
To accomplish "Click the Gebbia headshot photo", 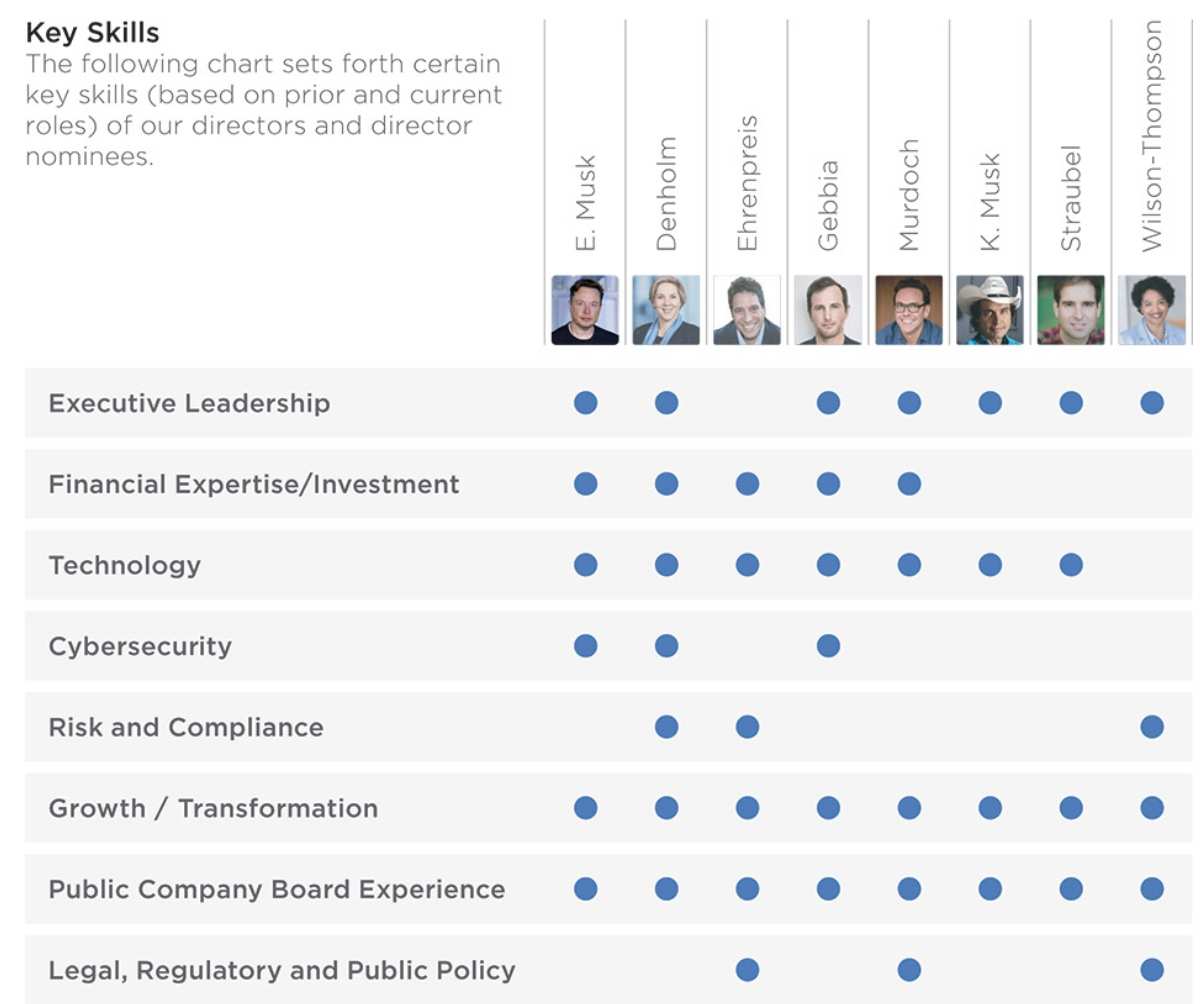I will click(x=828, y=310).
